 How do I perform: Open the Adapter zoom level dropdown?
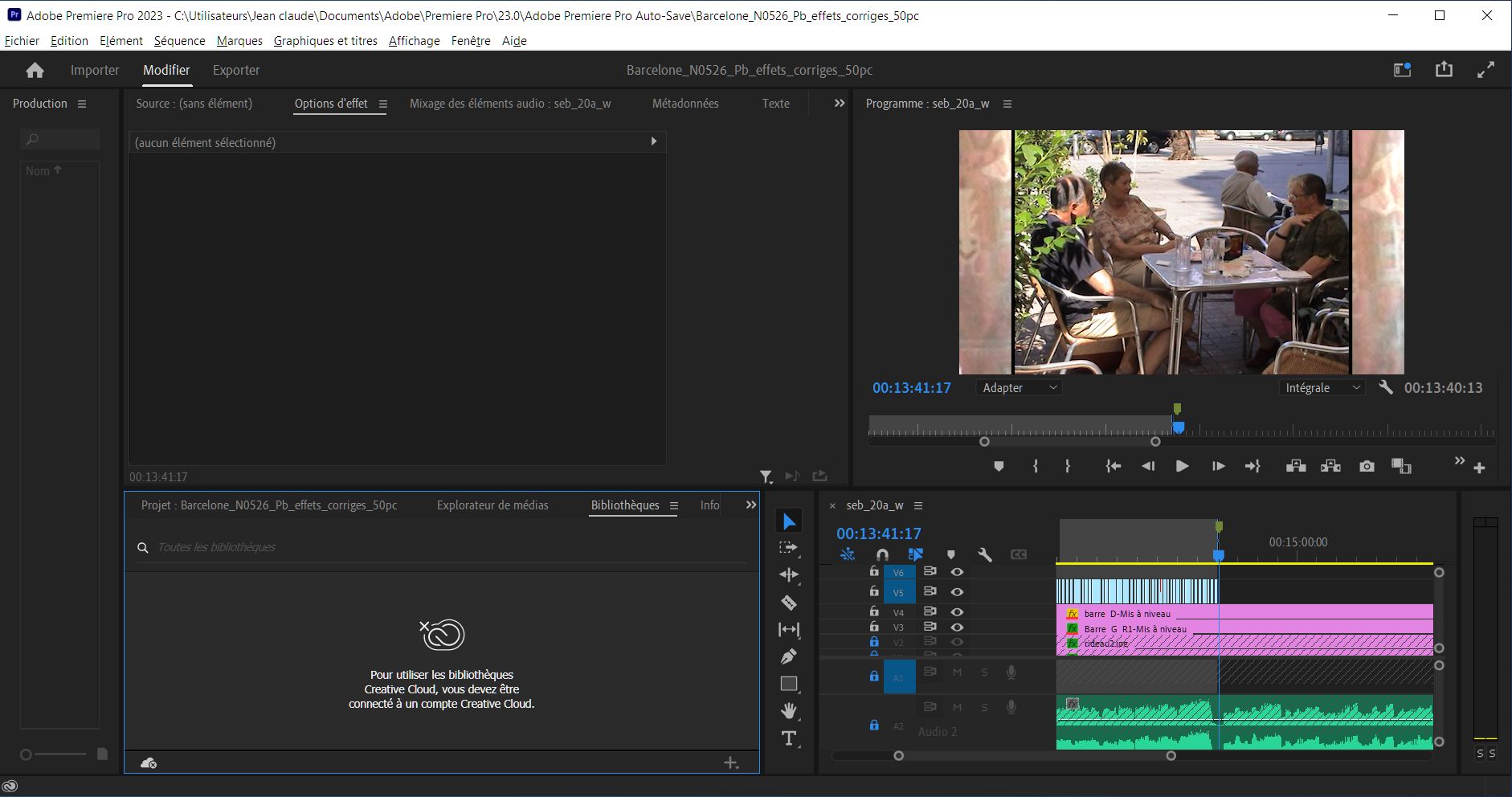(1019, 387)
